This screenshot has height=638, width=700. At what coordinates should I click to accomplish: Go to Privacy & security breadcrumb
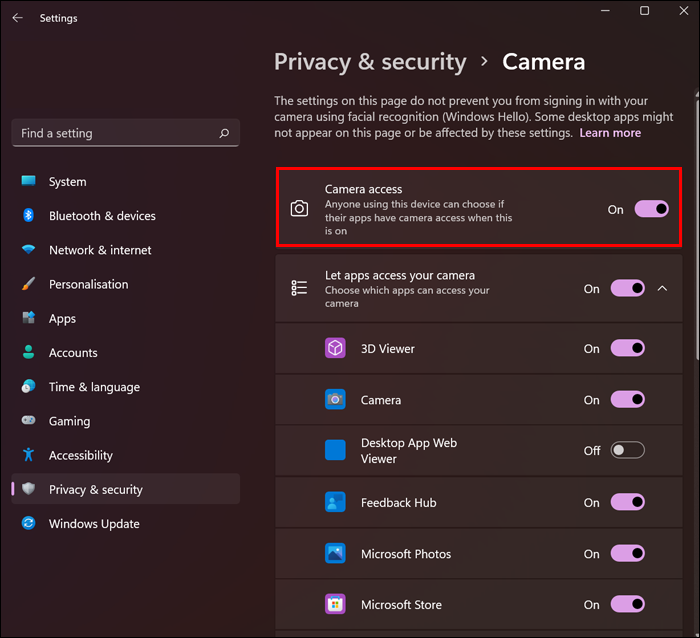[x=370, y=62]
